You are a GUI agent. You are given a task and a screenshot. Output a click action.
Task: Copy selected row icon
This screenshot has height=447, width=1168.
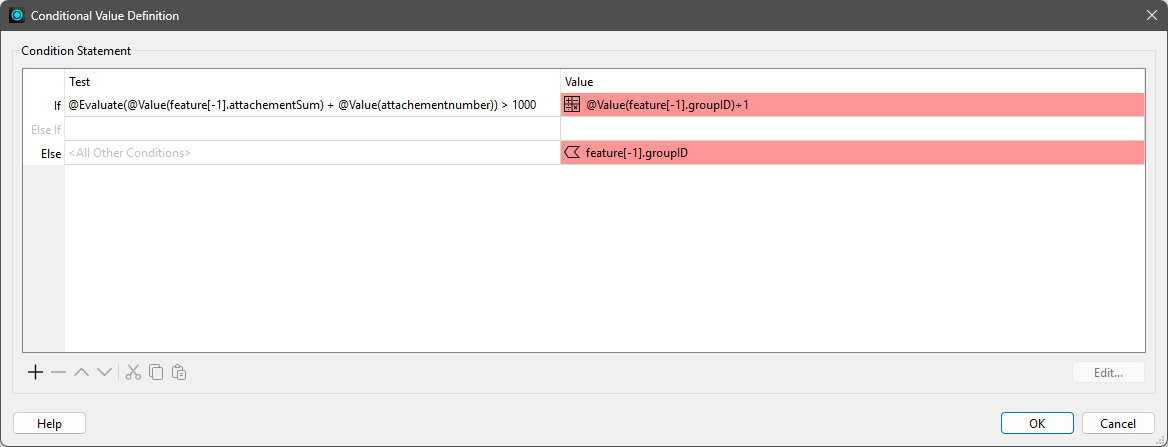(156, 372)
